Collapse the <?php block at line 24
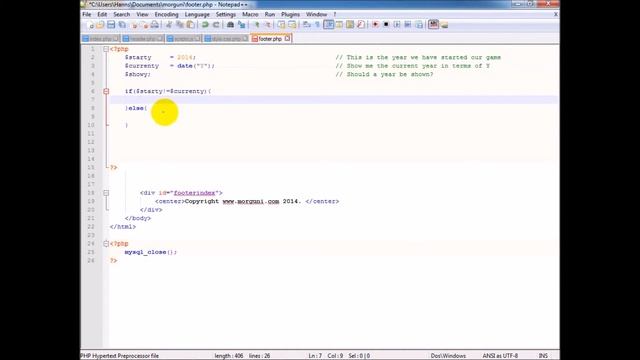The image size is (640, 360). (x=106, y=244)
